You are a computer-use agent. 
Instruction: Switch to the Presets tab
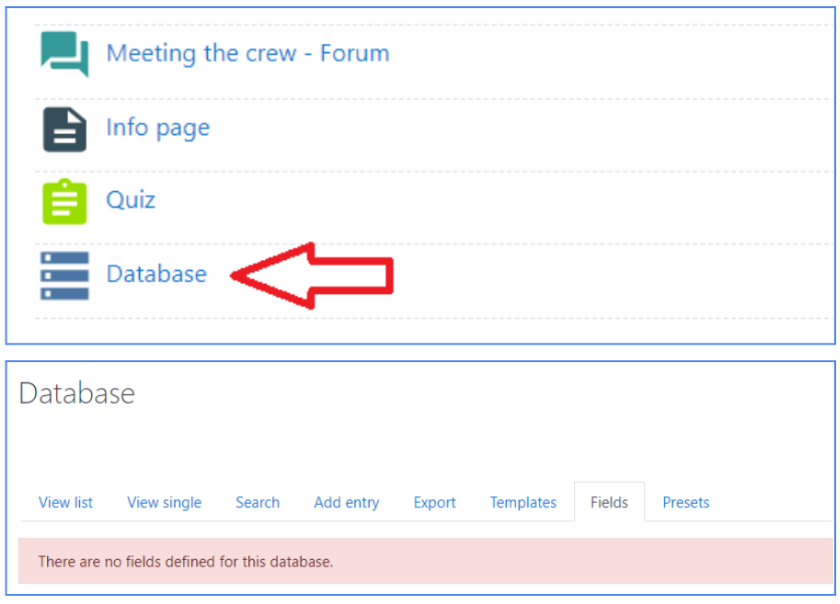tap(685, 503)
